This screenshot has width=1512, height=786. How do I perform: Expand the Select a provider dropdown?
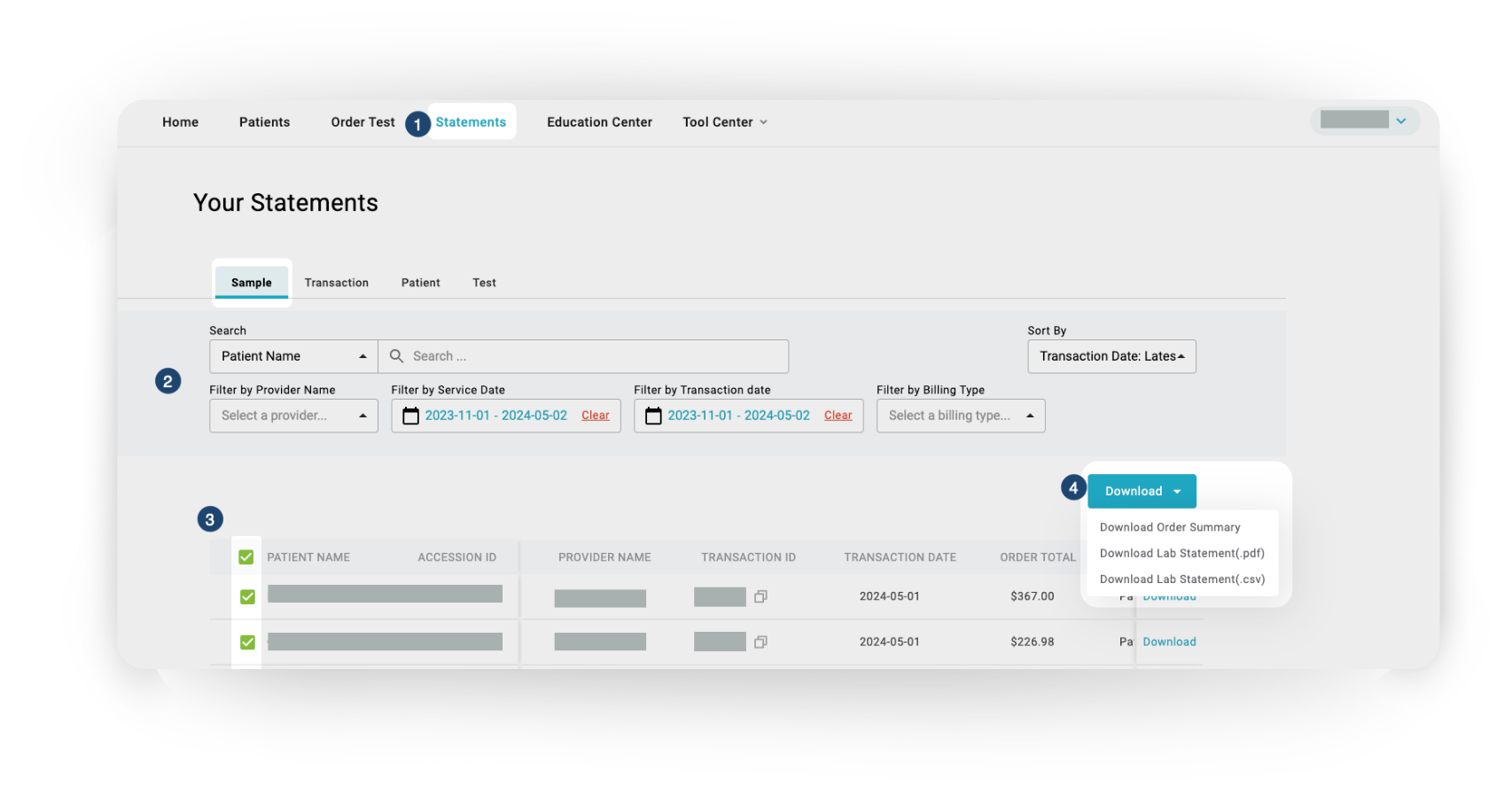tap(293, 416)
